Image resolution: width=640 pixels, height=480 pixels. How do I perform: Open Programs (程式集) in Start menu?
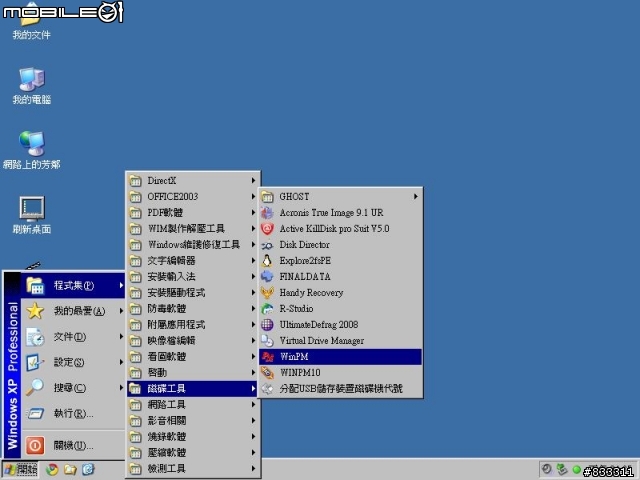click(73, 285)
